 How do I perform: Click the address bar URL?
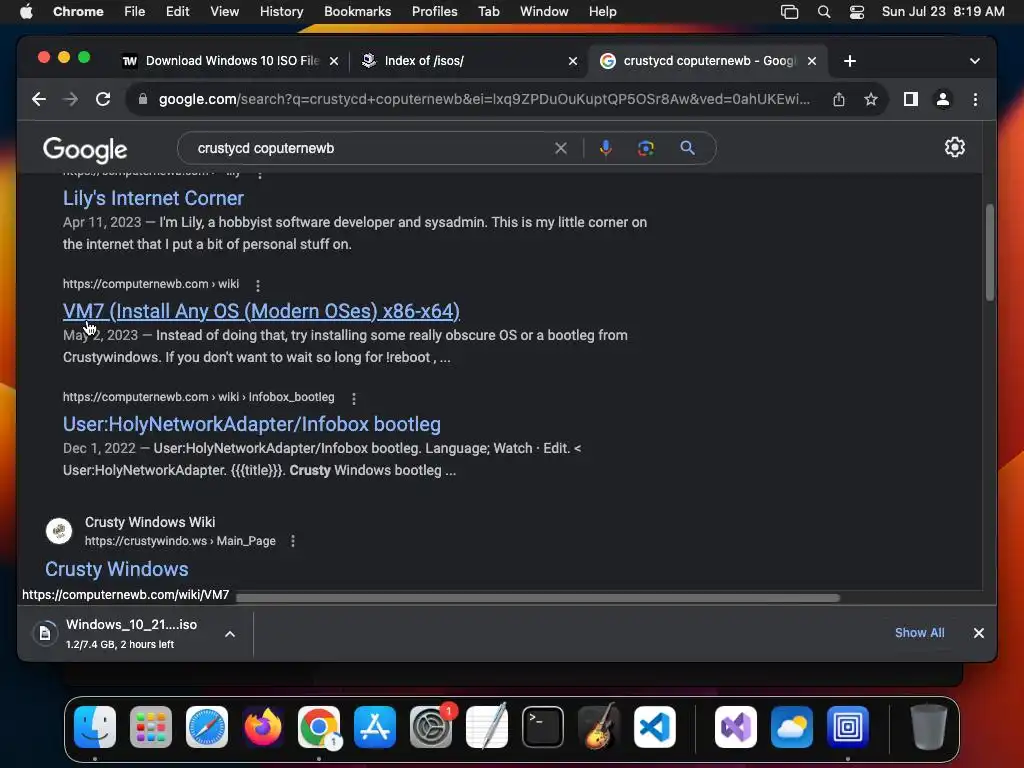[x=483, y=99]
